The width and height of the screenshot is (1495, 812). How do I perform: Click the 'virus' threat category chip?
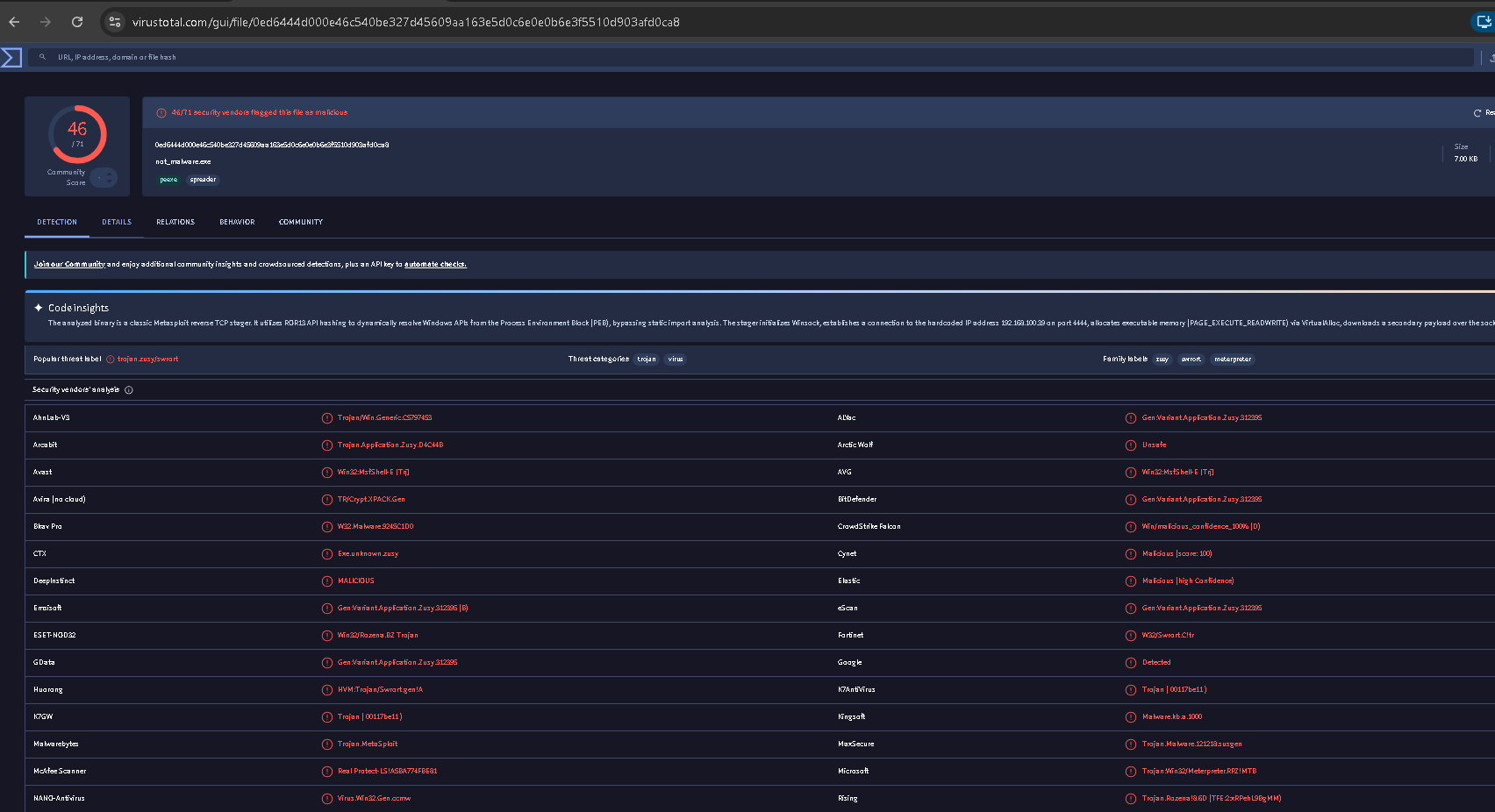pyautogui.click(x=676, y=360)
